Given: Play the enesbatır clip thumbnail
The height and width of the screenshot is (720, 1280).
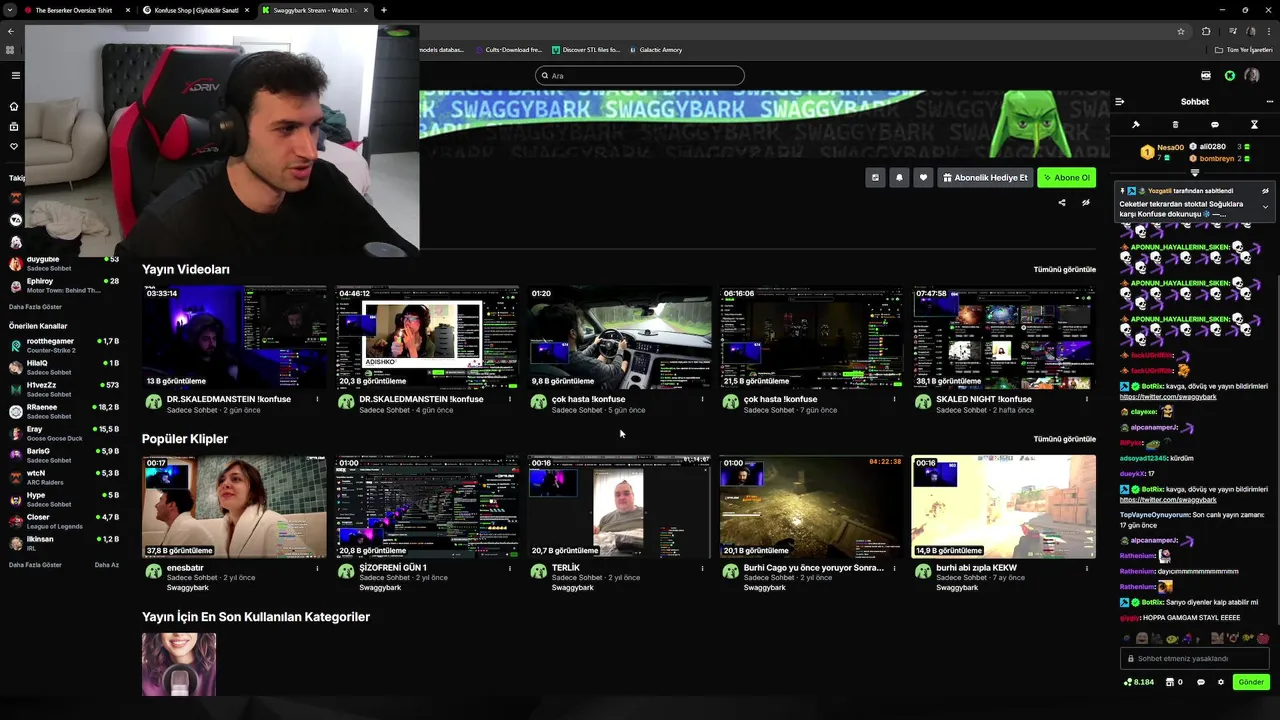Looking at the screenshot, I should tap(234, 506).
